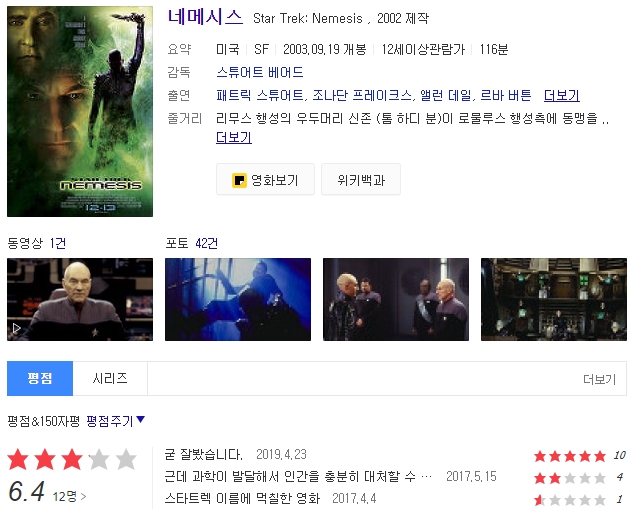
Task: Open the 위키백과 button
Action: click(x=361, y=180)
